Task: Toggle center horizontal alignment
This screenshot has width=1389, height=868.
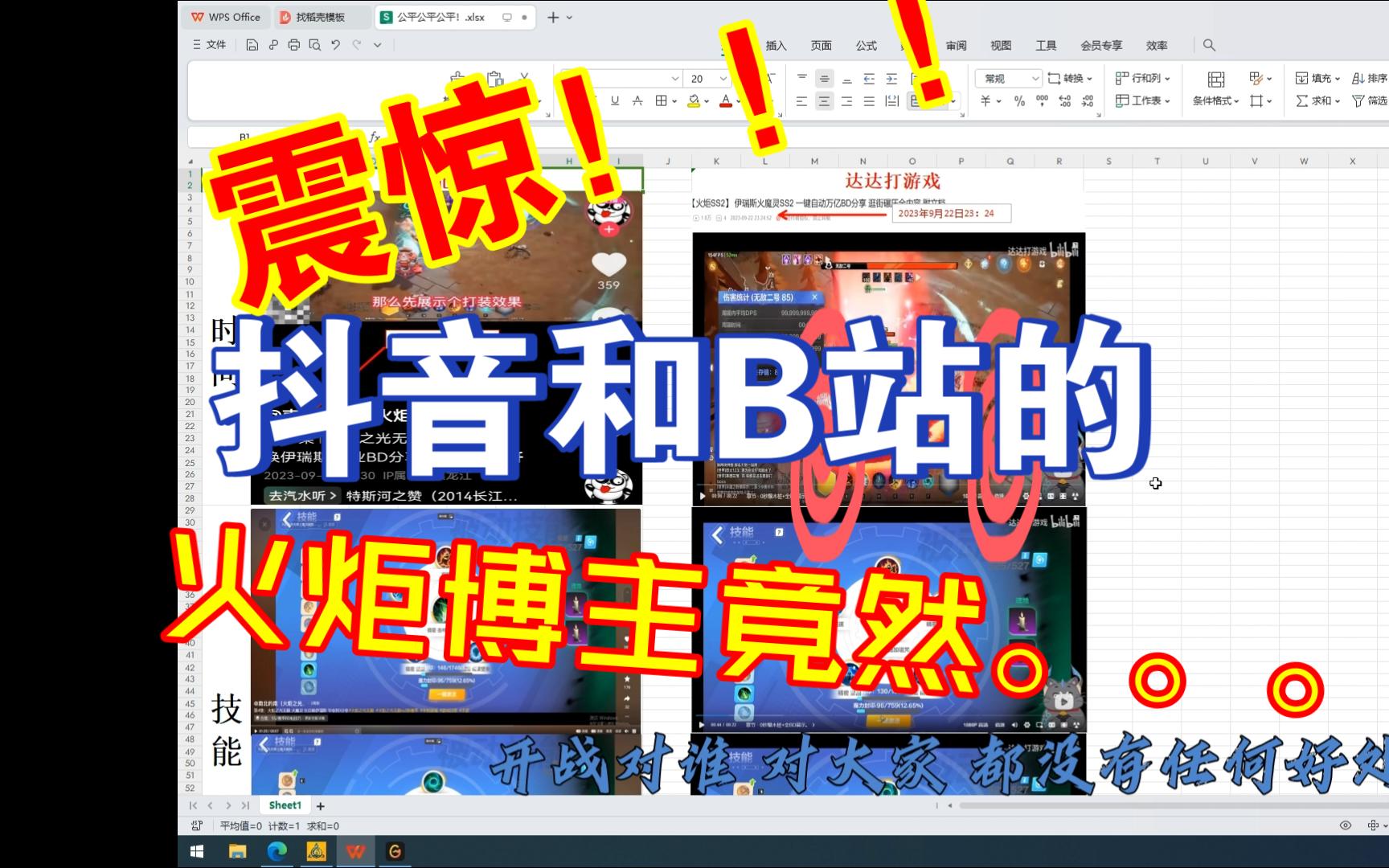Action: (824, 101)
